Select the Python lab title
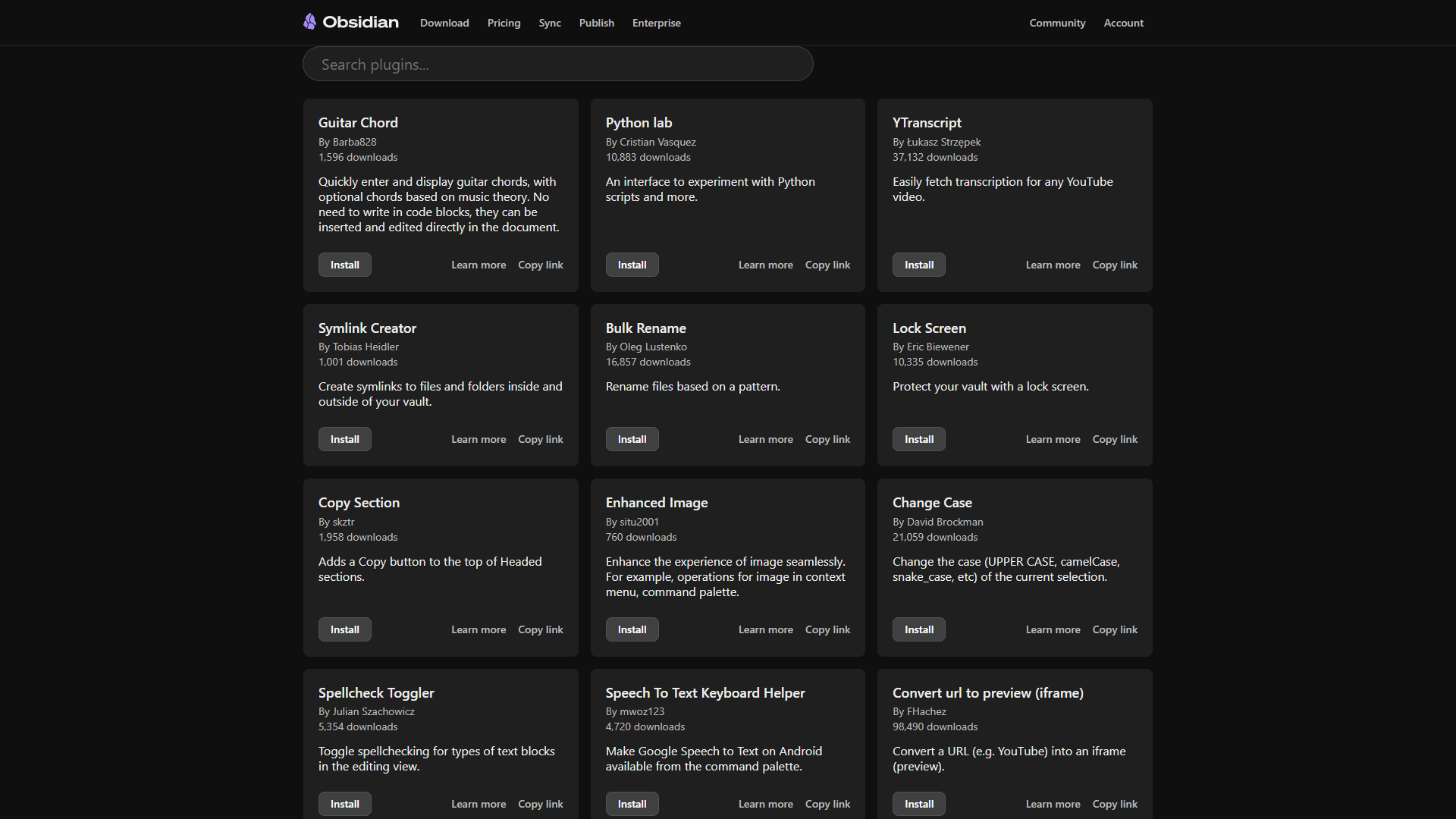1456x819 pixels. click(639, 122)
